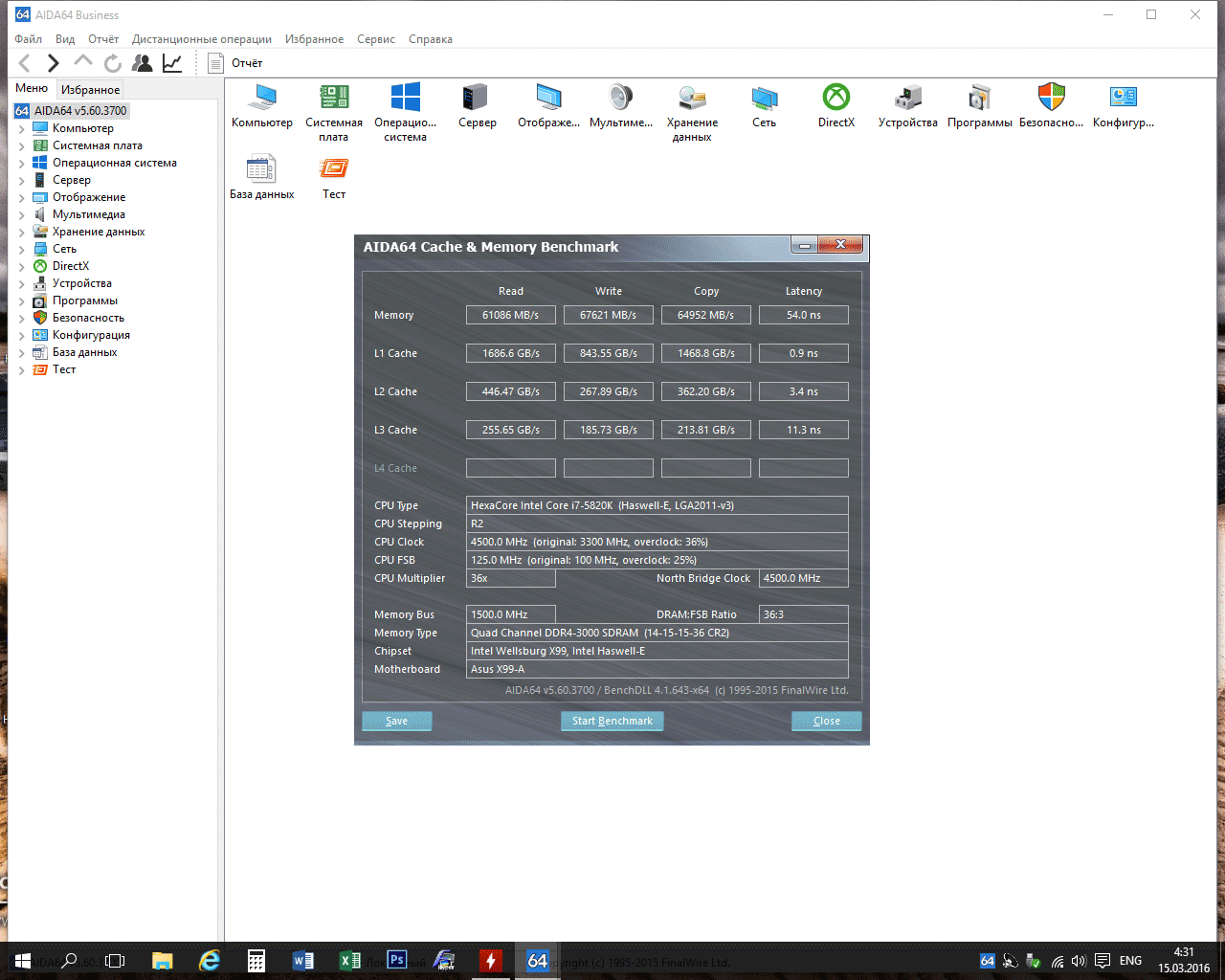
Task: Click the Отчёт toolbar button
Action: [235, 63]
